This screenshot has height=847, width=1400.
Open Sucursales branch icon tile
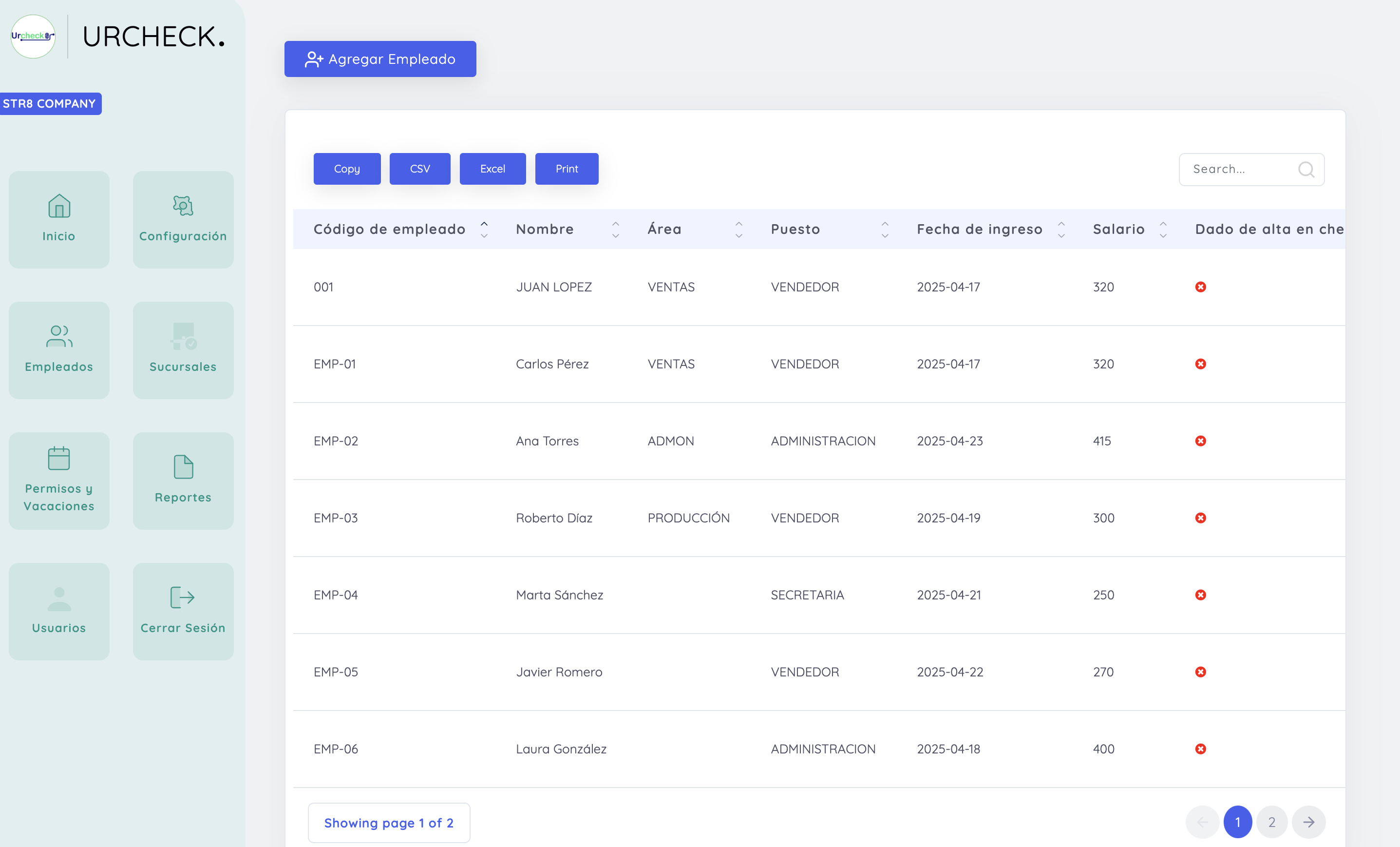183,337
